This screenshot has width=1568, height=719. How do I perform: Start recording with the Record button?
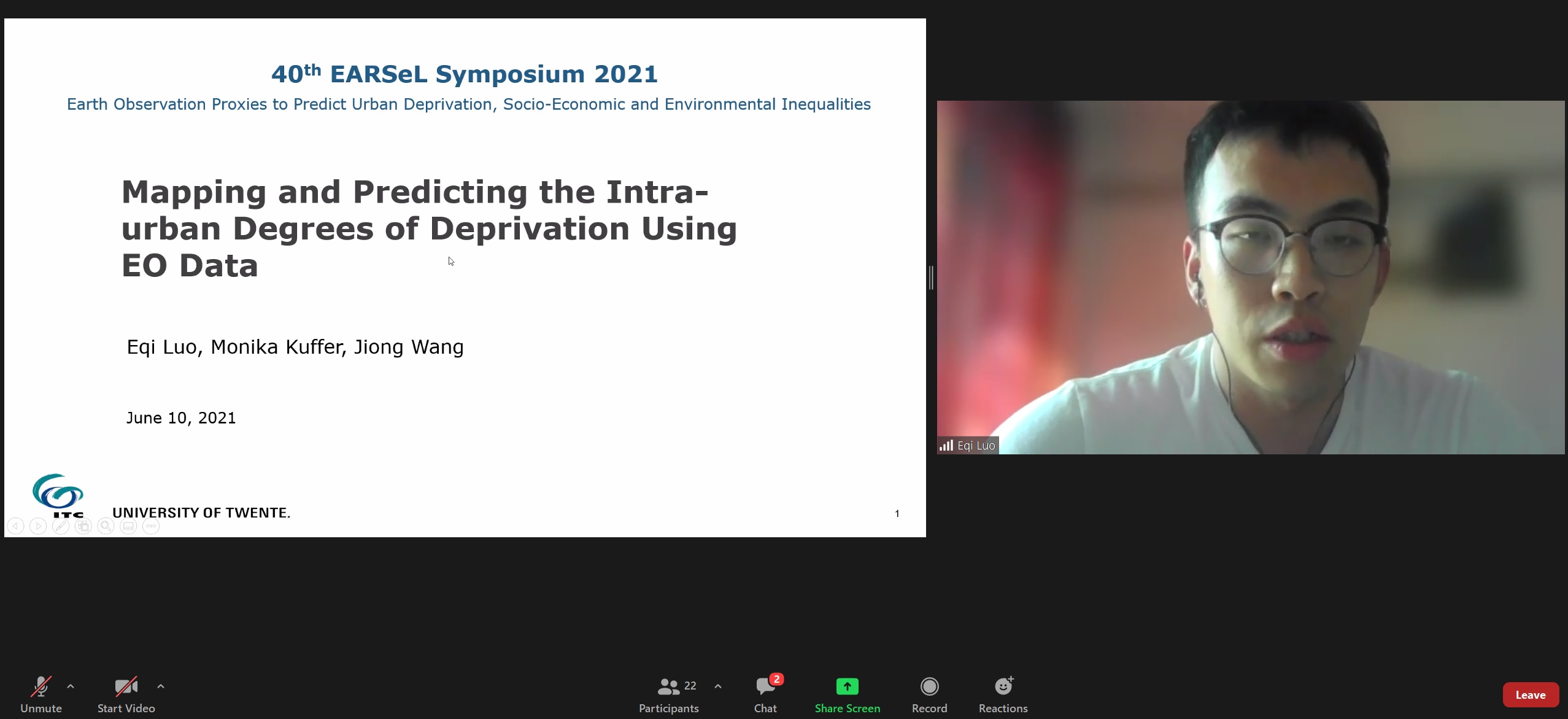click(930, 694)
